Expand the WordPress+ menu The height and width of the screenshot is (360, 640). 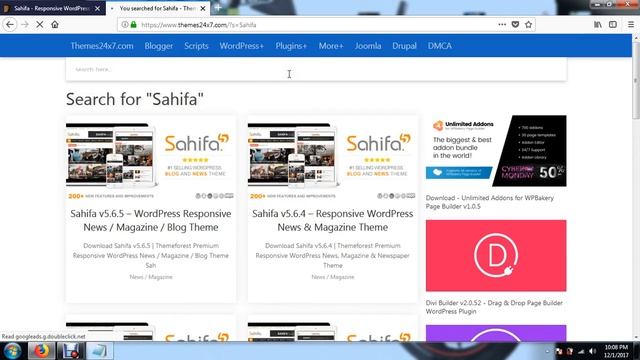pyautogui.click(x=242, y=46)
